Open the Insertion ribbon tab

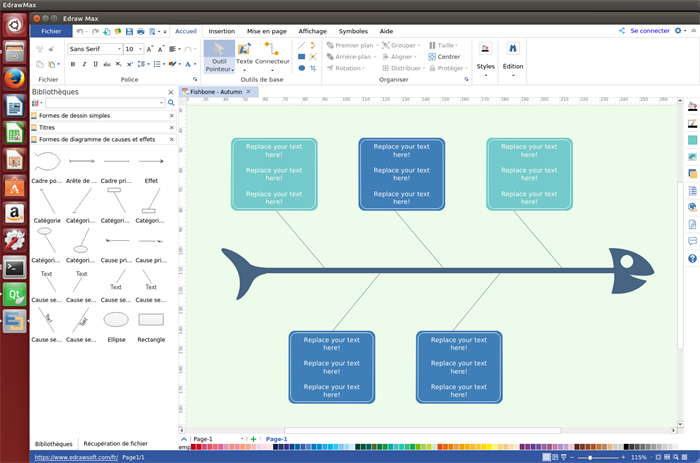(x=222, y=31)
